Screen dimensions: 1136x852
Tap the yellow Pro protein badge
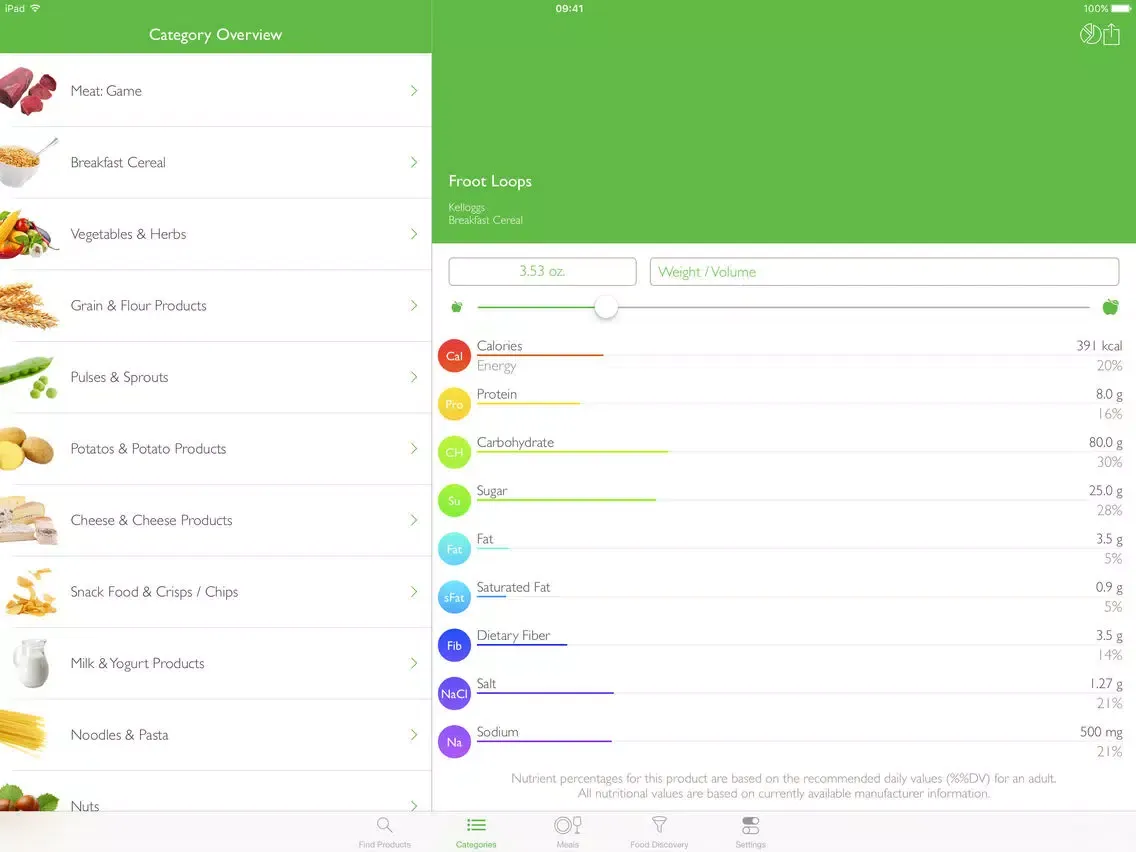454,404
